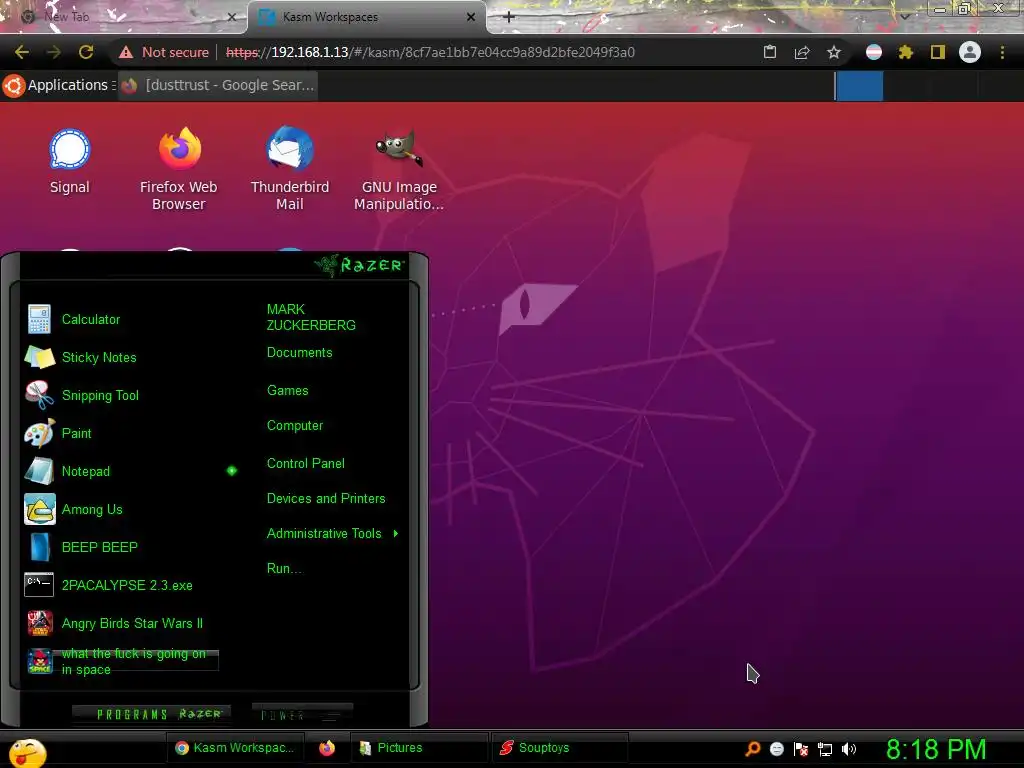Click the emoji start button on taskbar

click(27, 752)
